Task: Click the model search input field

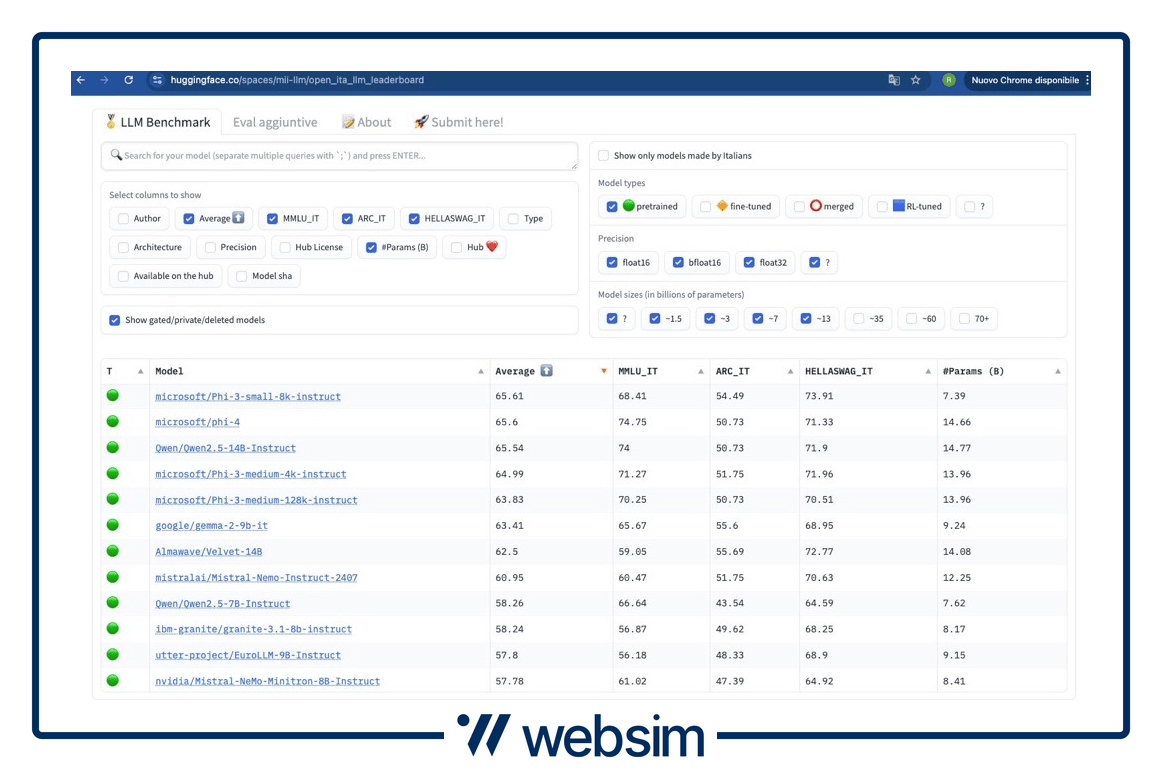Action: click(340, 156)
